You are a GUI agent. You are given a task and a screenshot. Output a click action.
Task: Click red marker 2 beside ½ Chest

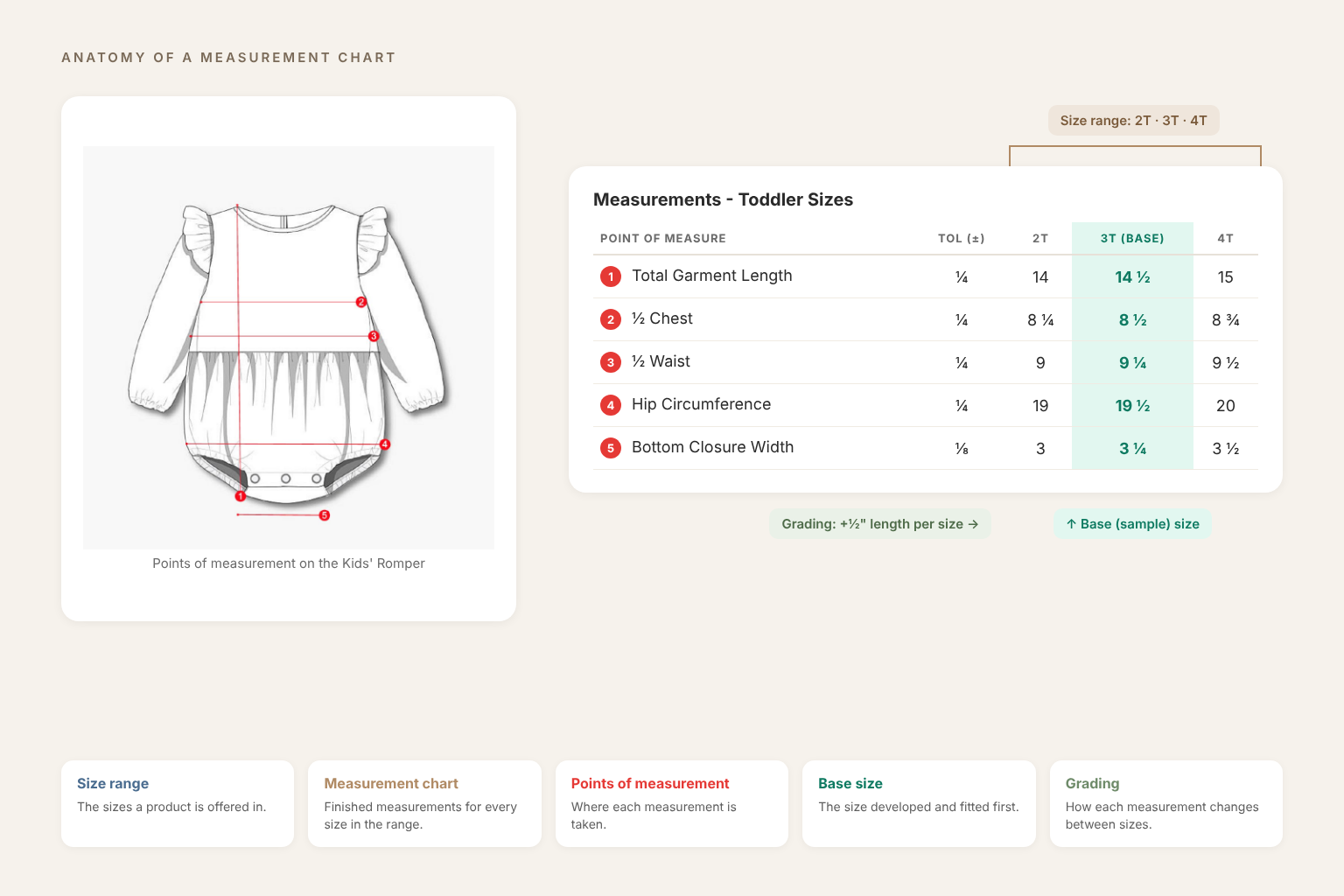611,319
